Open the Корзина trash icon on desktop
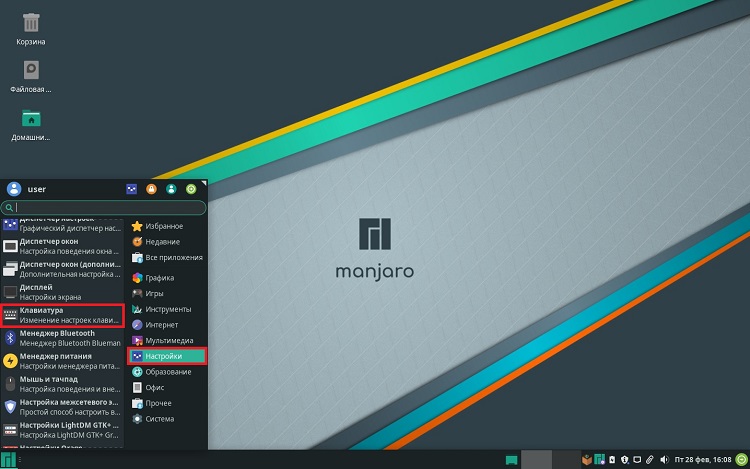The width and height of the screenshot is (750, 469). point(31,28)
